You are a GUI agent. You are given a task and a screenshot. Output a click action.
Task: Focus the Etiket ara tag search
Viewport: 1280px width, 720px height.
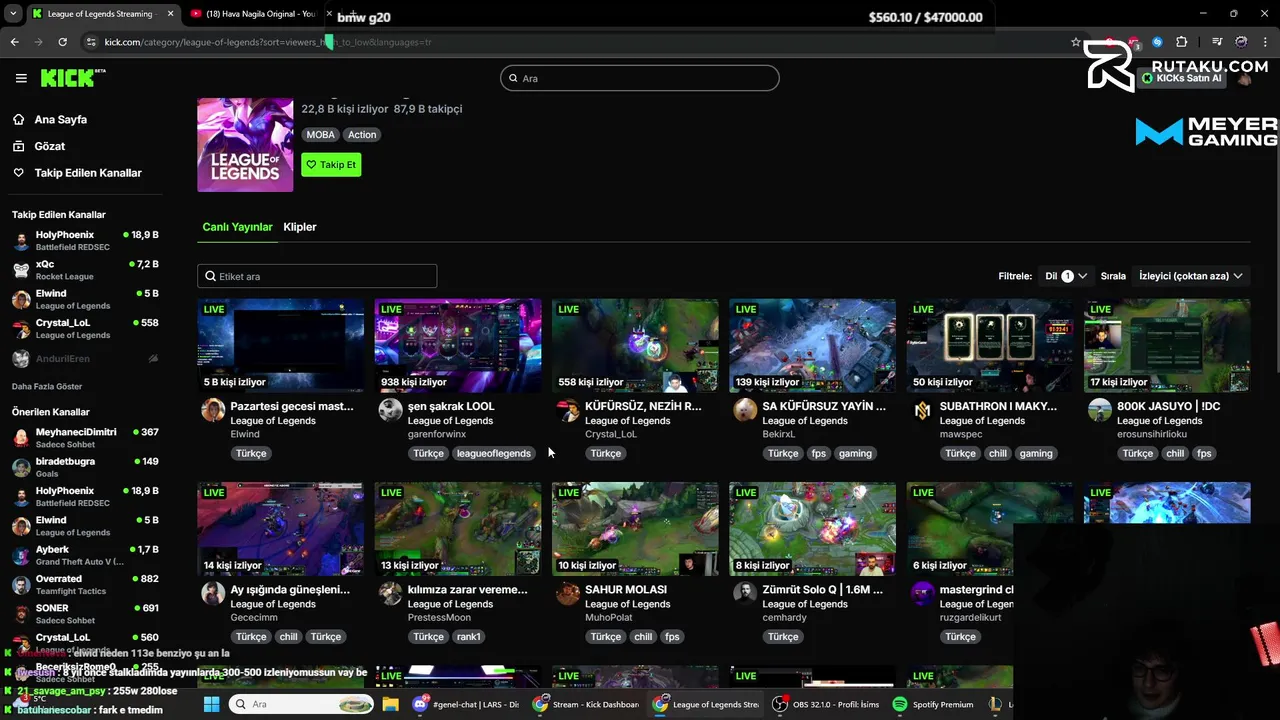(x=317, y=276)
